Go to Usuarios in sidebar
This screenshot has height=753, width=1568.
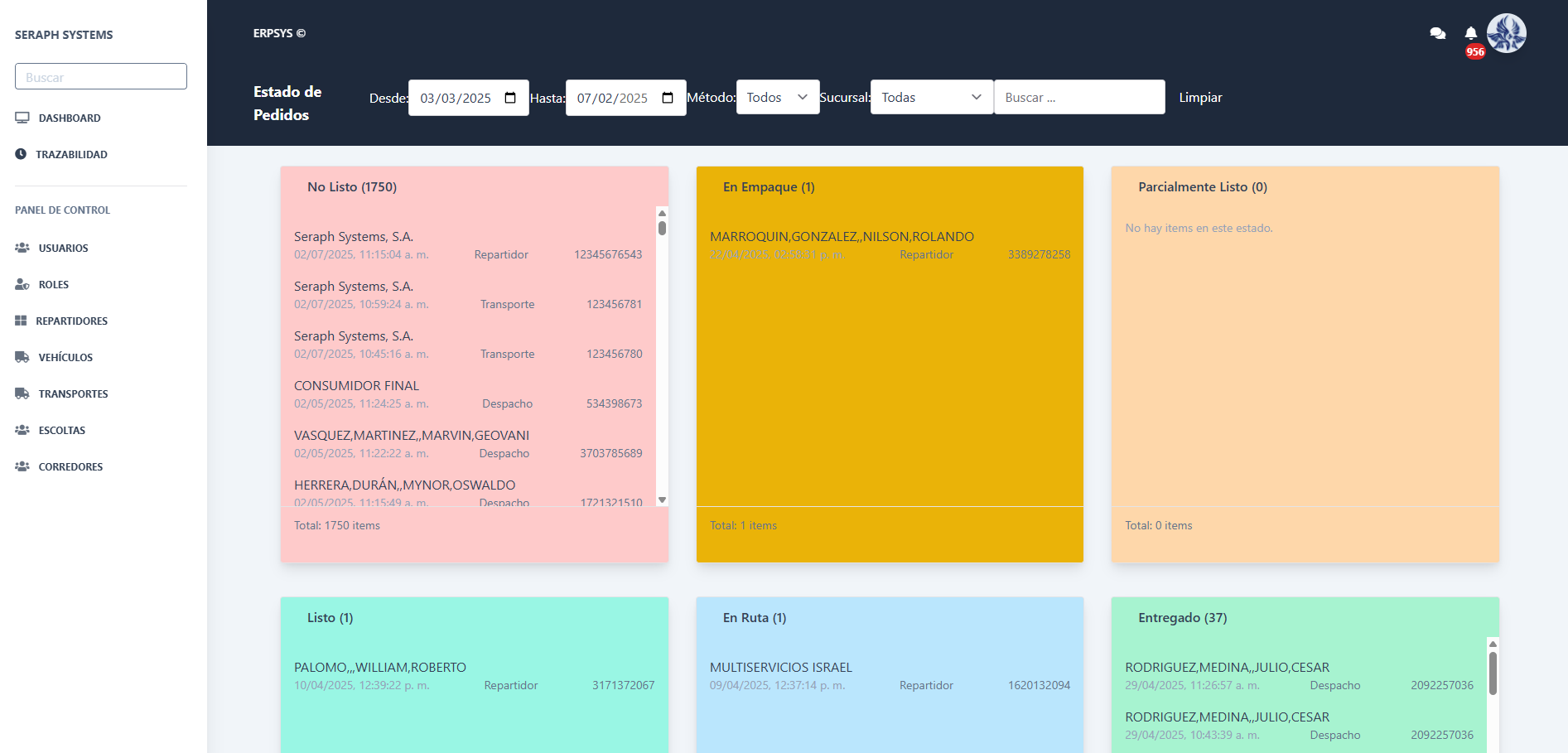[63, 248]
